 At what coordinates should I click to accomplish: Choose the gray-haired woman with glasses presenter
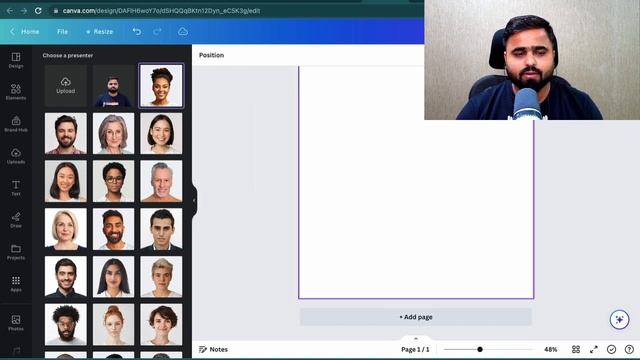click(113, 133)
